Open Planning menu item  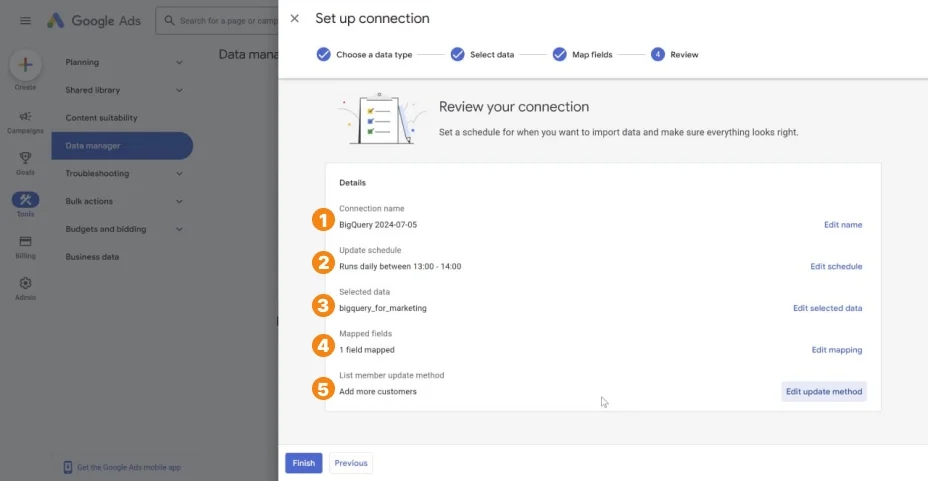pos(82,62)
